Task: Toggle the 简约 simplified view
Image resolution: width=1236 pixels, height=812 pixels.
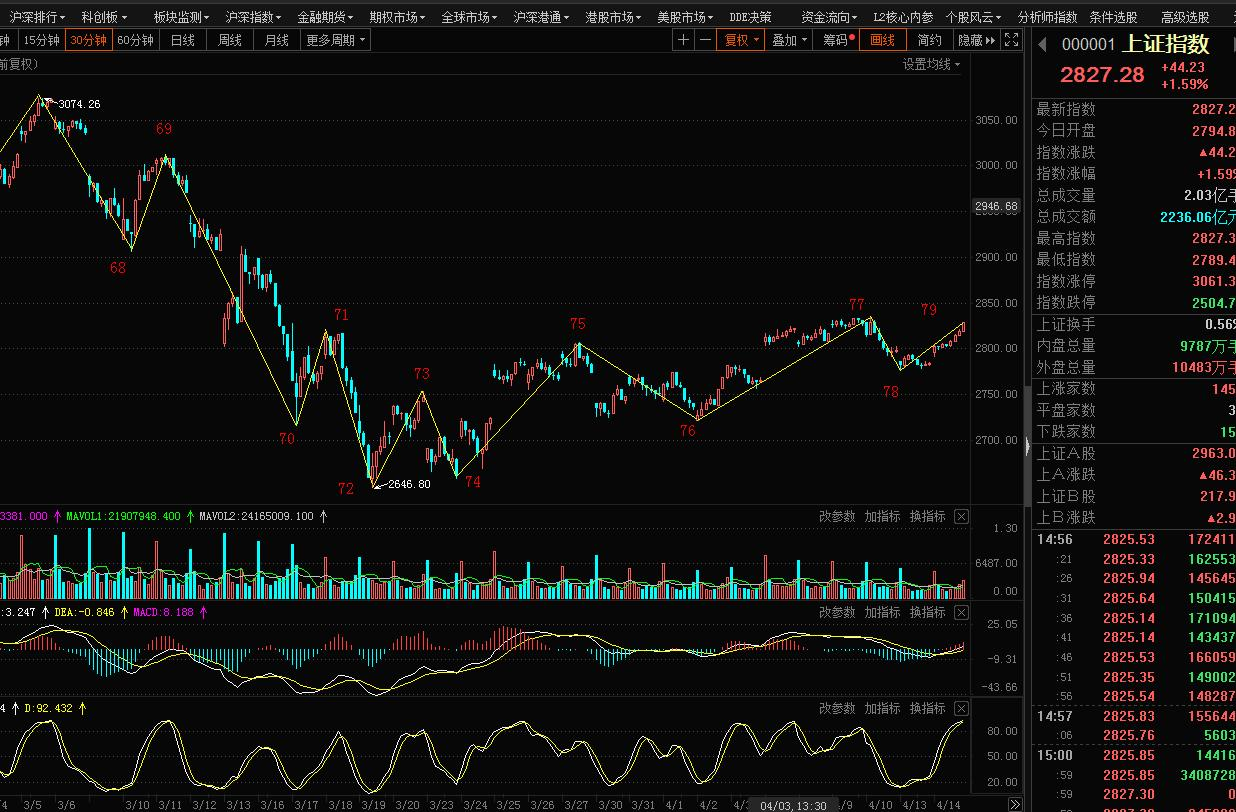Action: coord(929,40)
